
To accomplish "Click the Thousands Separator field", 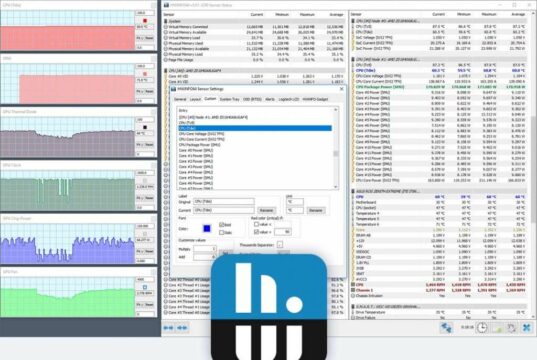I will point(280,245).
